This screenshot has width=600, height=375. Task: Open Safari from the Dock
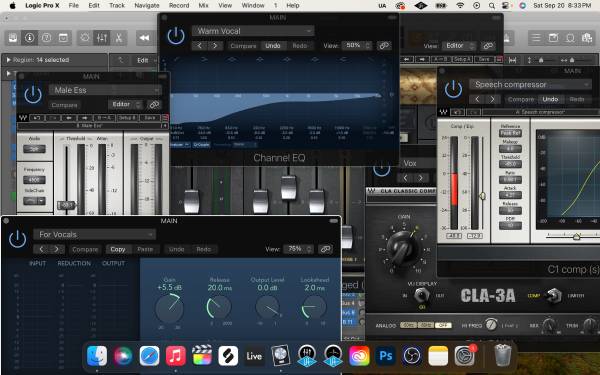(x=149, y=356)
